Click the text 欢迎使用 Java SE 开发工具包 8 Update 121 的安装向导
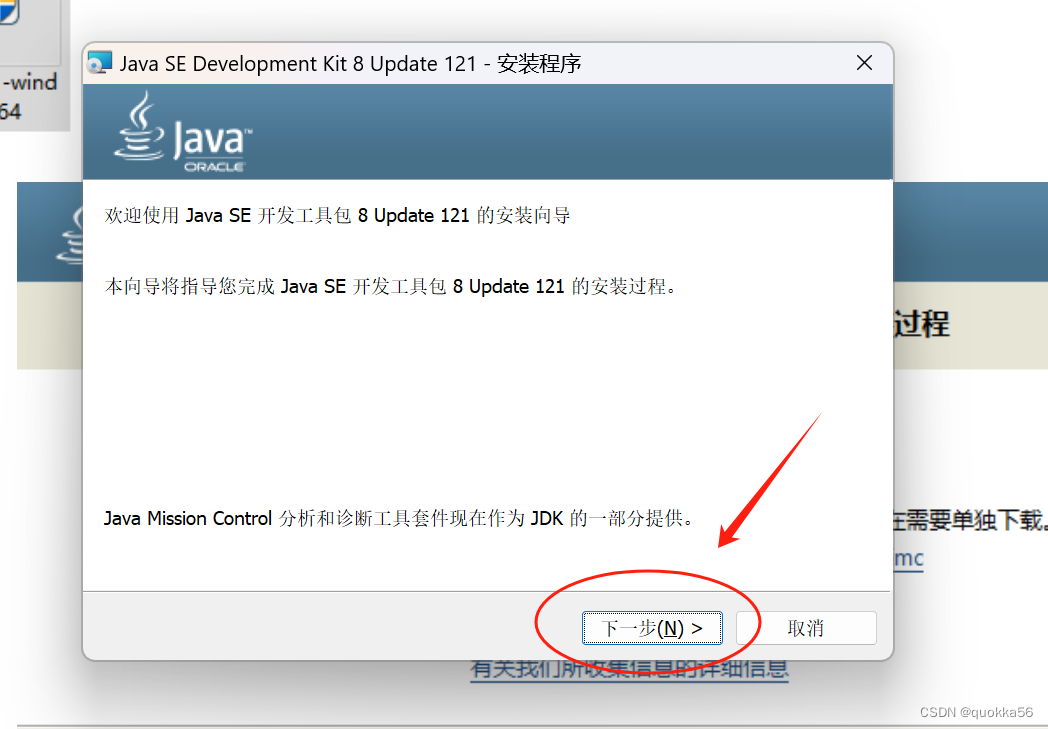The width and height of the screenshot is (1048, 729). pyautogui.click(x=338, y=215)
